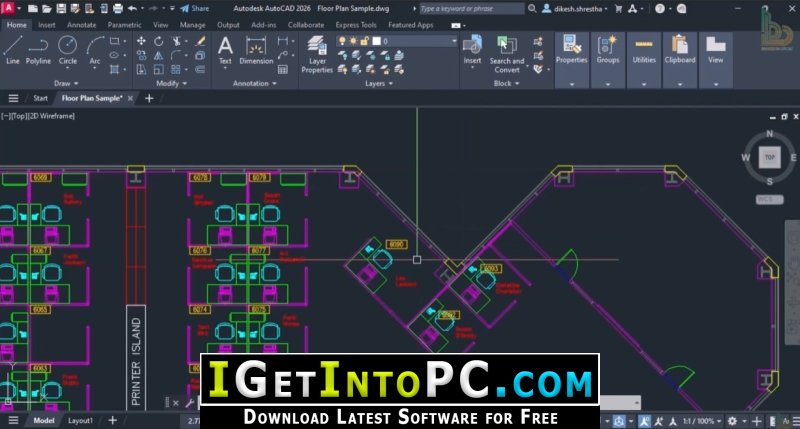Viewport: 800px width, 429px height.
Task: Switch to the Start file tab
Action: pyautogui.click(x=40, y=98)
